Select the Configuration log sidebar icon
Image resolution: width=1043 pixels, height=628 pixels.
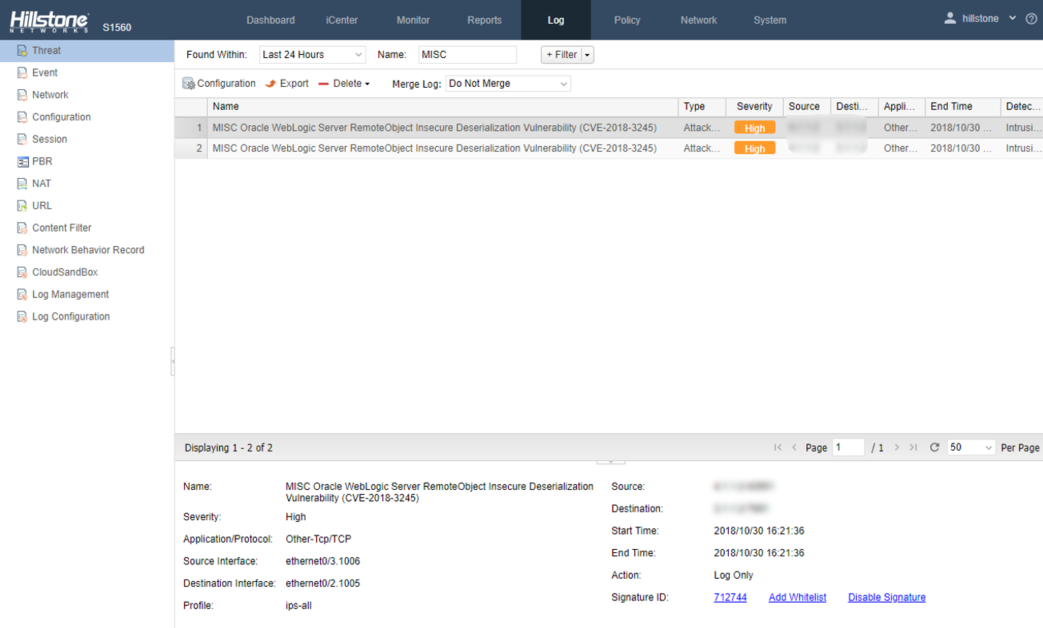pos(22,117)
